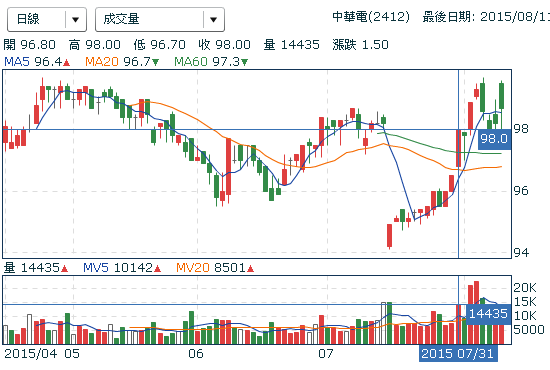
Task: Click the 98.0 price crosshair label
Action: (x=494, y=139)
